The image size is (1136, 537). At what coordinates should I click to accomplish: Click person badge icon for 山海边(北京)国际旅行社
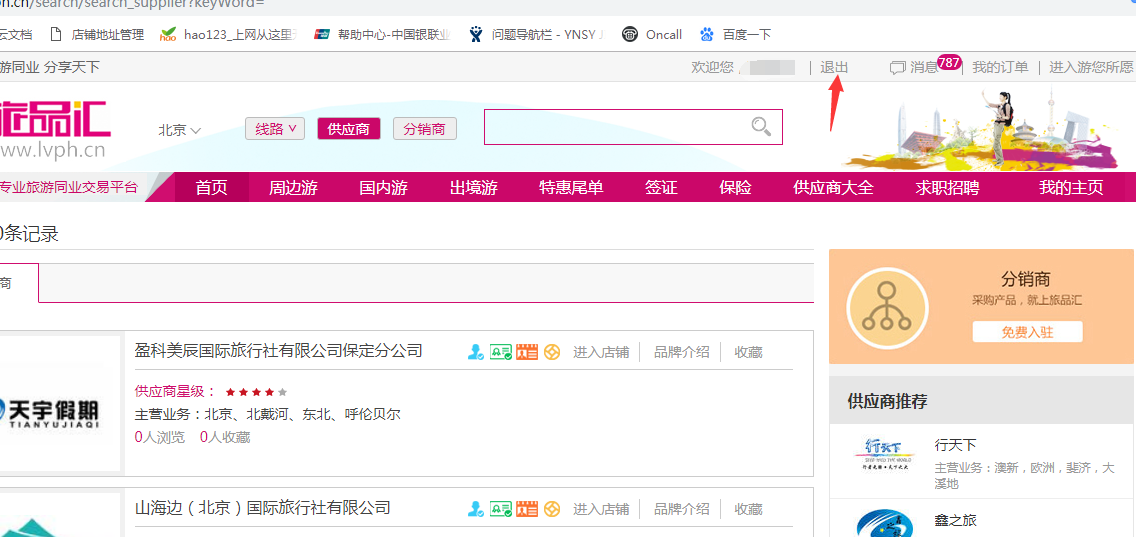click(475, 509)
